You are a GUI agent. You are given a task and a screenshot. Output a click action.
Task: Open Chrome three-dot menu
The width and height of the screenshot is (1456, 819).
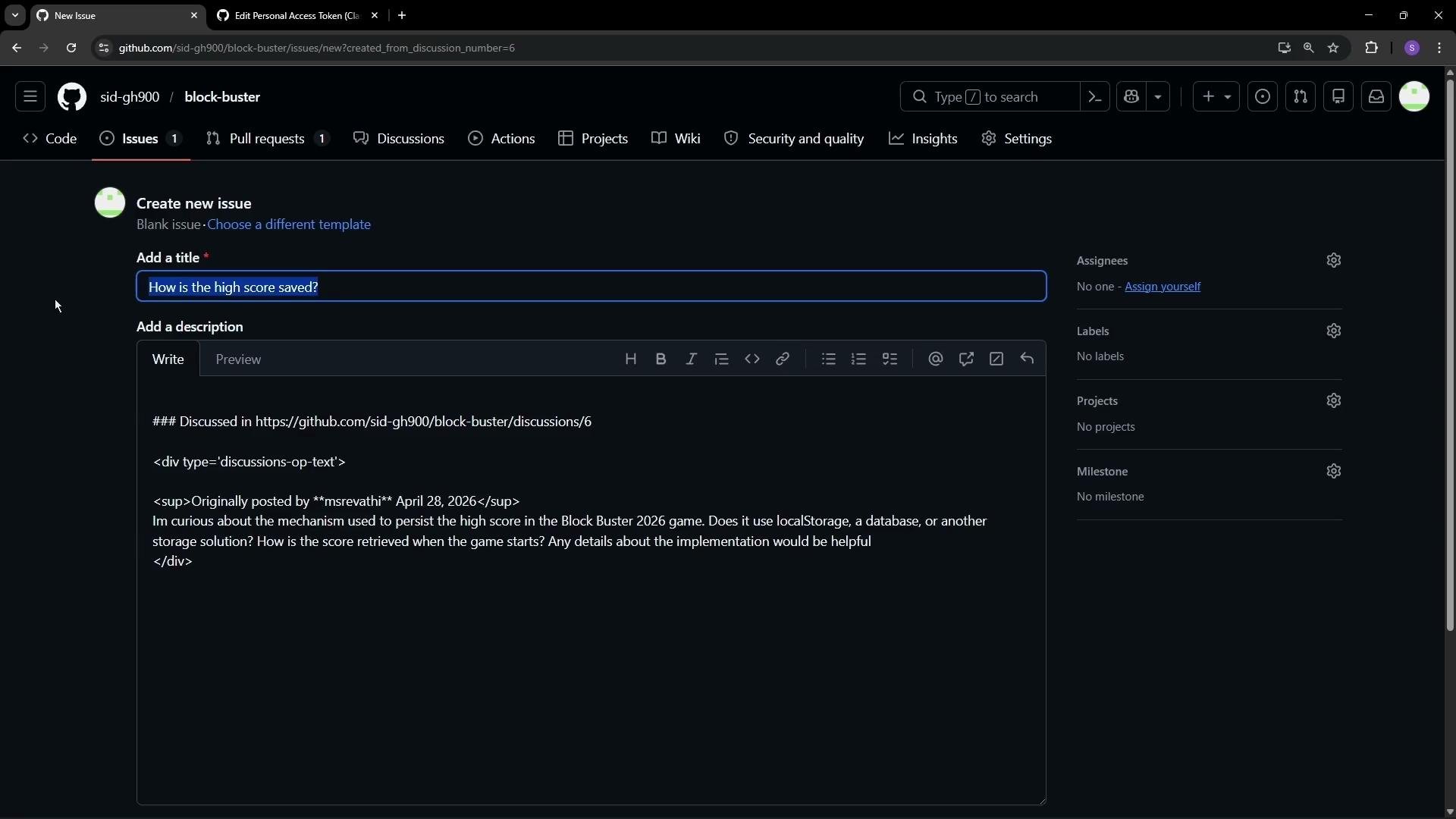point(1440,48)
